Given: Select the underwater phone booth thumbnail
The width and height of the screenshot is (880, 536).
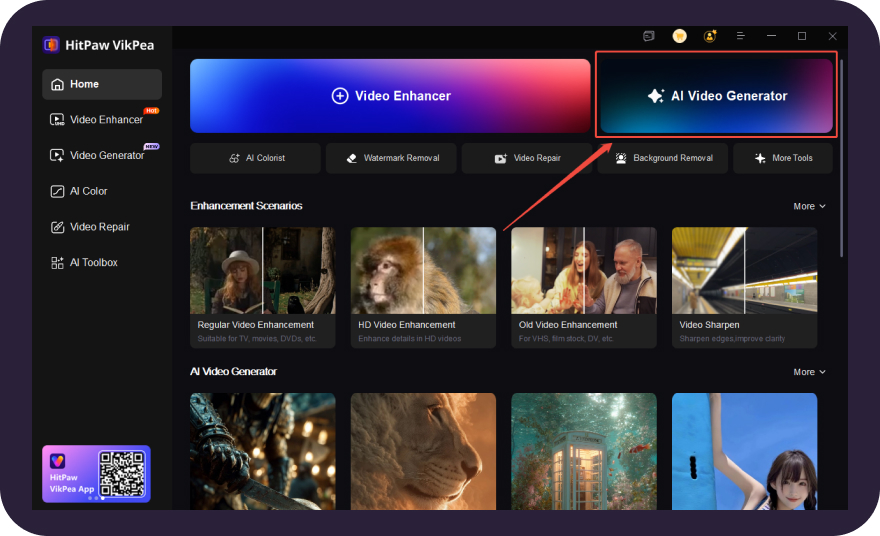Looking at the screenshot, I should (x=584, y=451).
